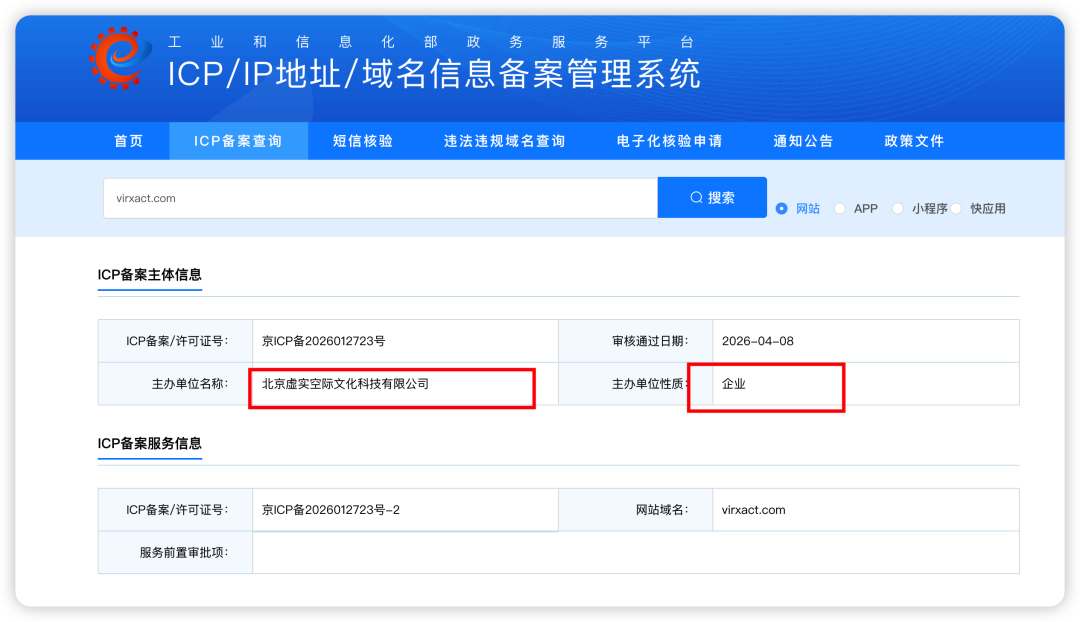Viewport: 1080px width, 622px height.
Task: Click the site title ICP/IP地址/域名信息备案管理系统
Action: click(434, 74)
